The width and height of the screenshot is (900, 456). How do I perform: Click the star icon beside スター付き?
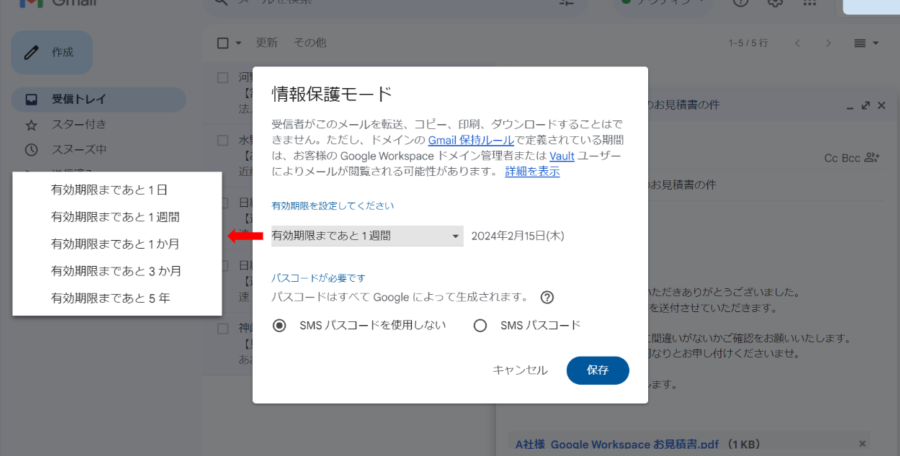32,125
